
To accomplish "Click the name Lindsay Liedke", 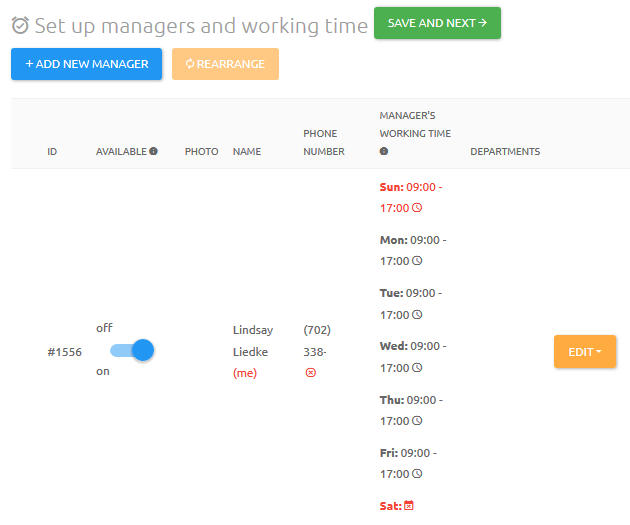I will pyautogui.click(x=253, y=341).
